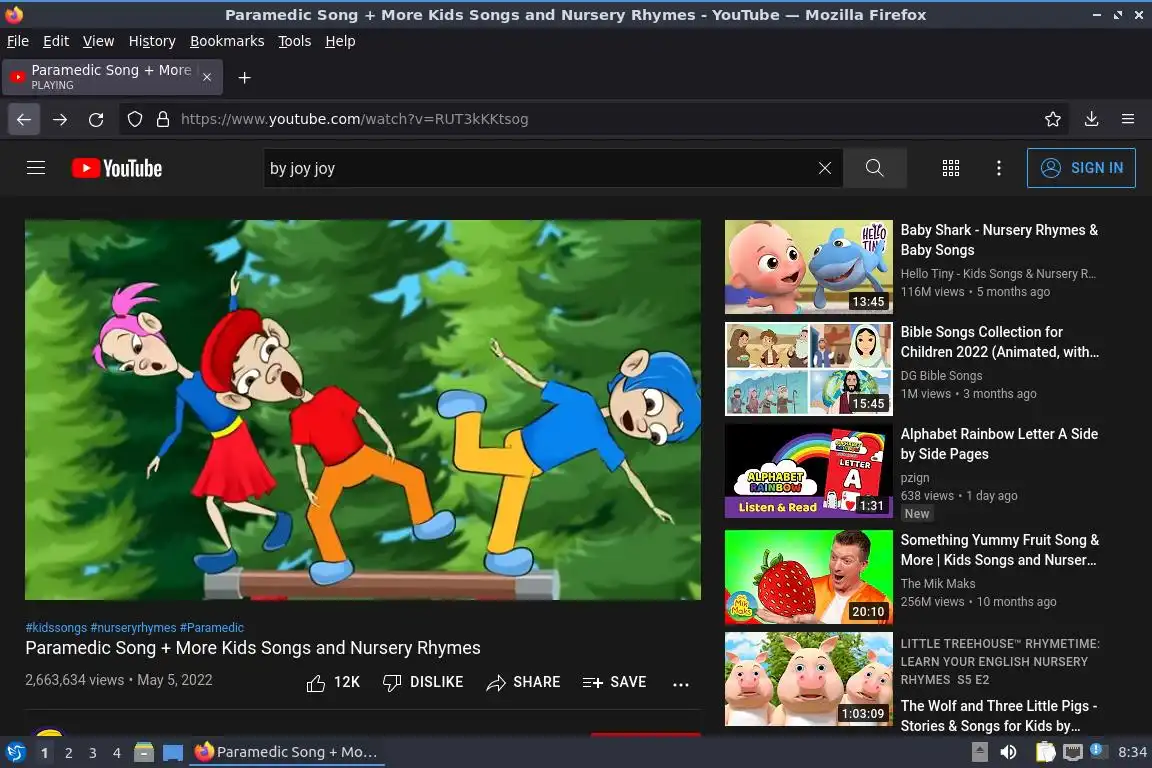Open YouTube settings three-dot menu
This screenshot has width=1152, height=768.
[998, 168]
